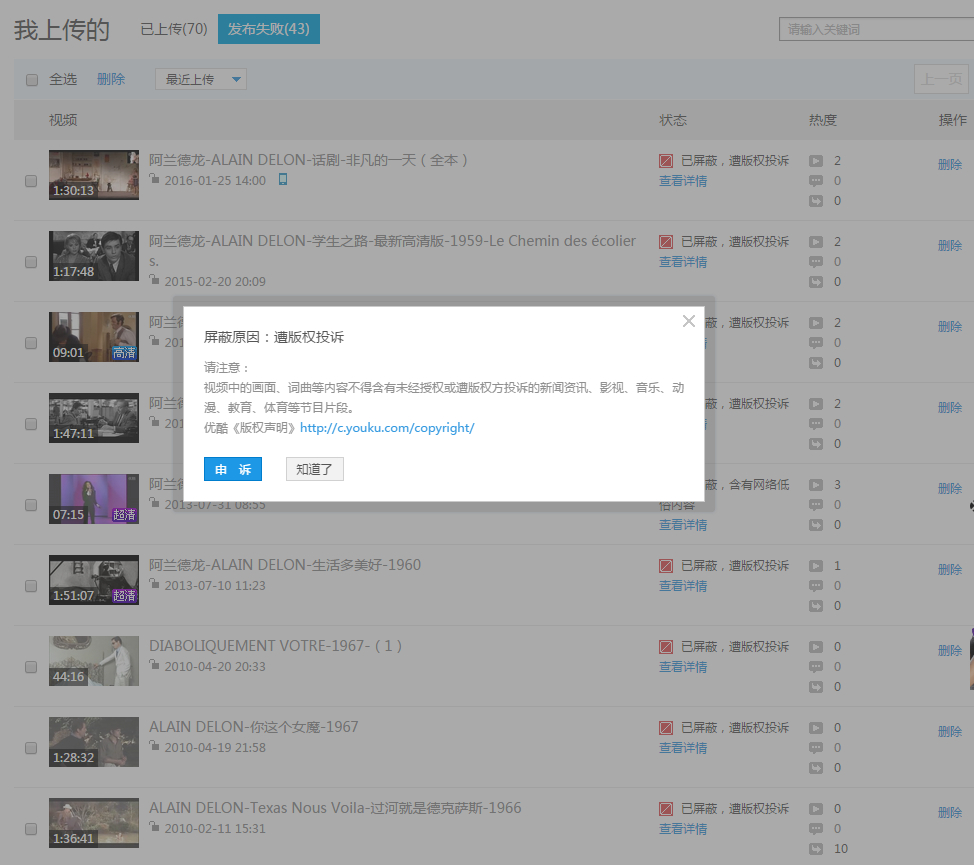Click blocked status icon for 学生之路
This screenshot has width=974, height=865.
[x=666, y=242]
